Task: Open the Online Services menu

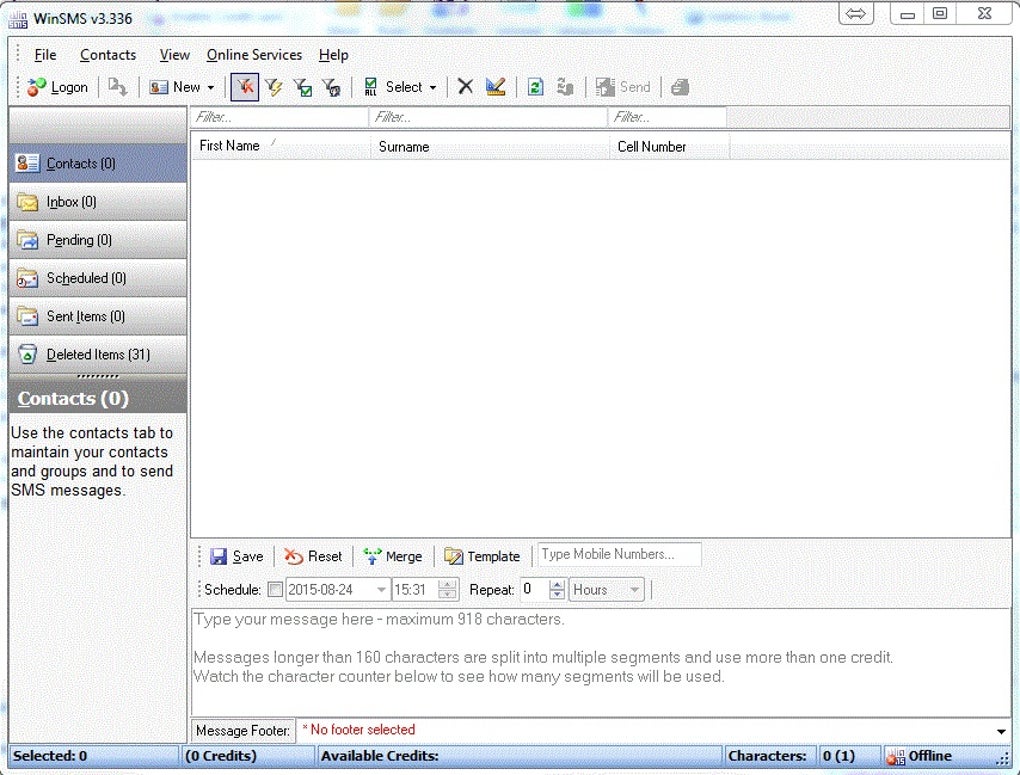Action: coord(254,55)
